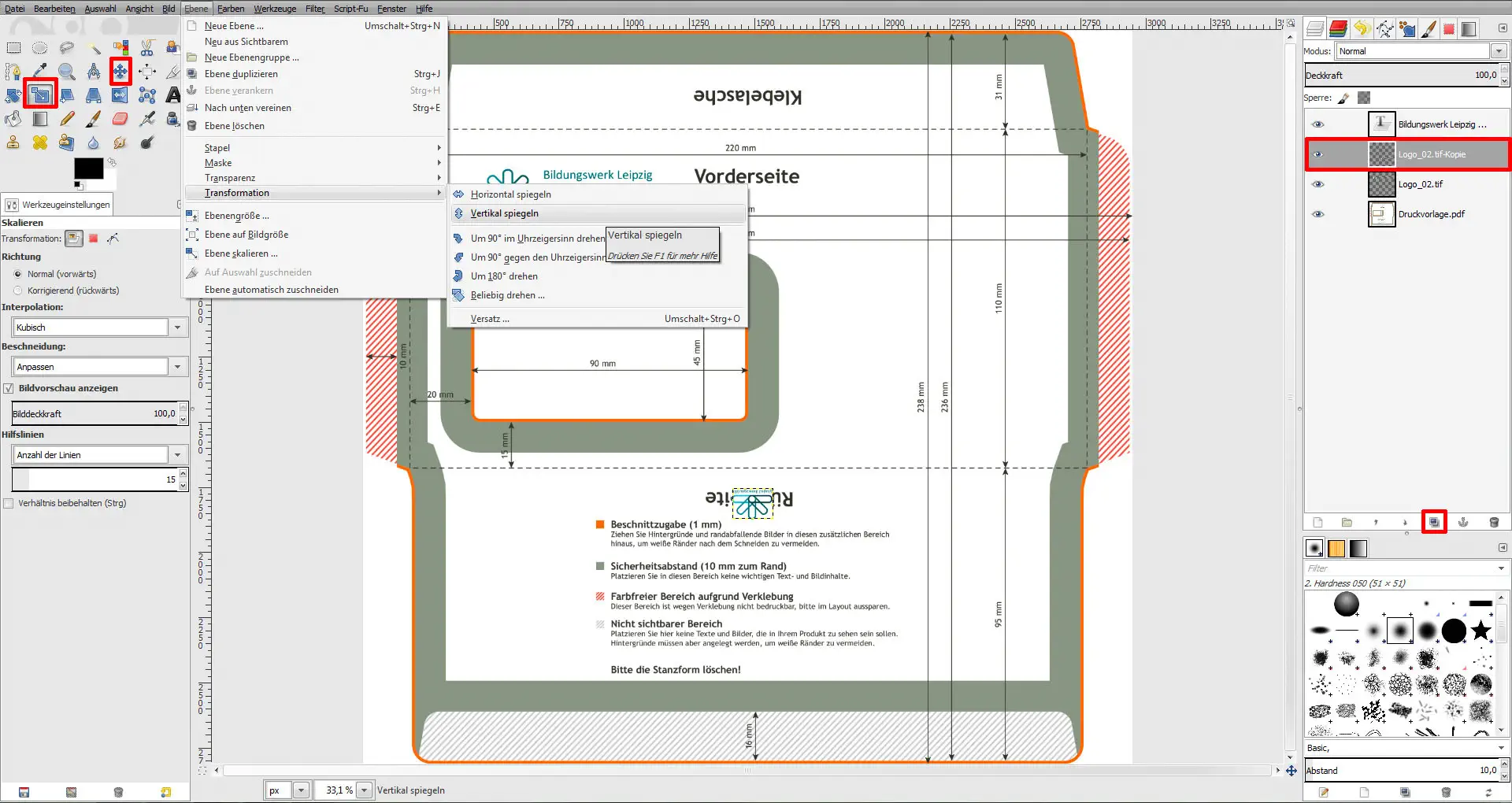Toggle 'Bildvorschau anzeigen' checkbox
1512x803 pixels.
(9, 388)
